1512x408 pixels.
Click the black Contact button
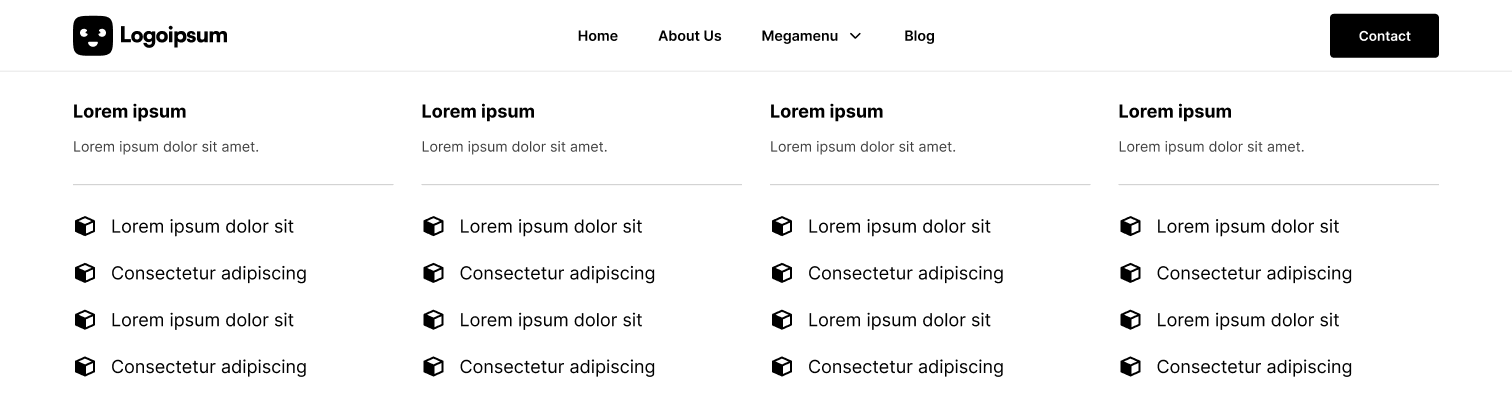1384,36
